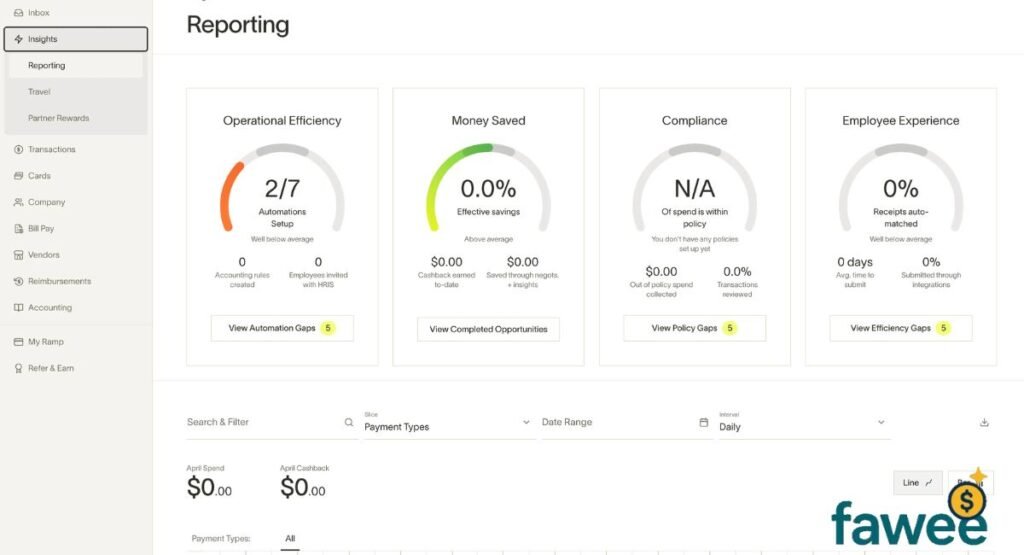Click the calendar icon in Date Range
Viewport: 1024px width, 555px height.
pyautogui.click(x=704, y=422)
